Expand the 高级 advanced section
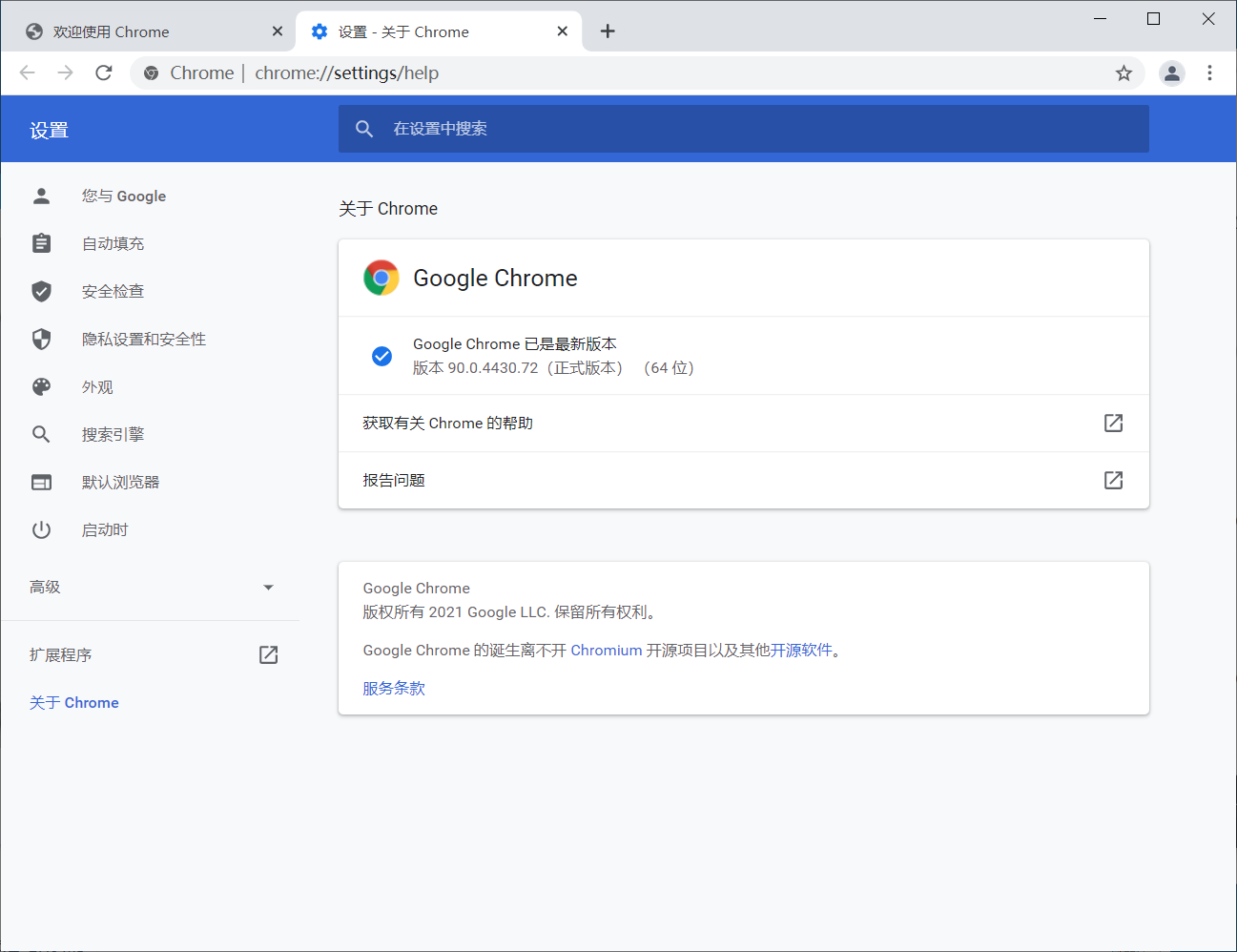 click(x=151, y=587)
